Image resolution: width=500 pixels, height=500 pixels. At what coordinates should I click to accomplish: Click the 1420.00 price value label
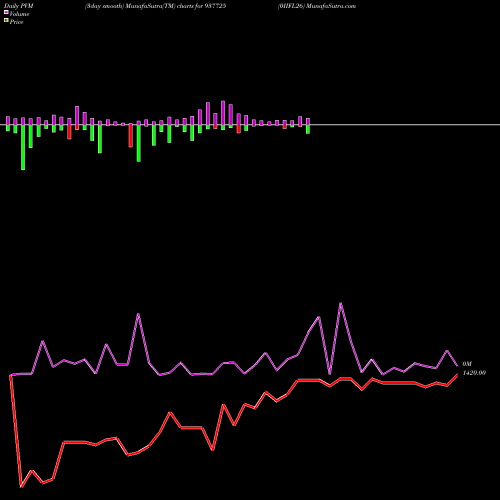pyautogui.click(x=474, y=373)
